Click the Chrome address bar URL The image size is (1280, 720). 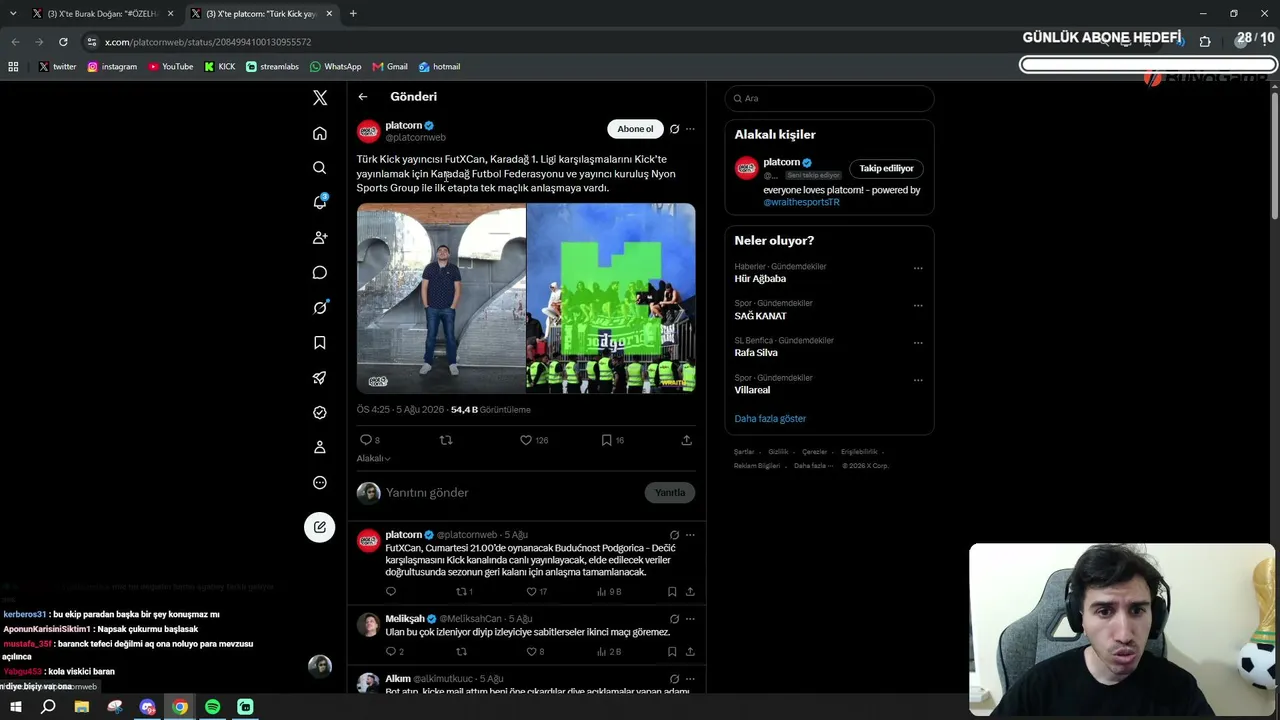click(x=208, y=42)
